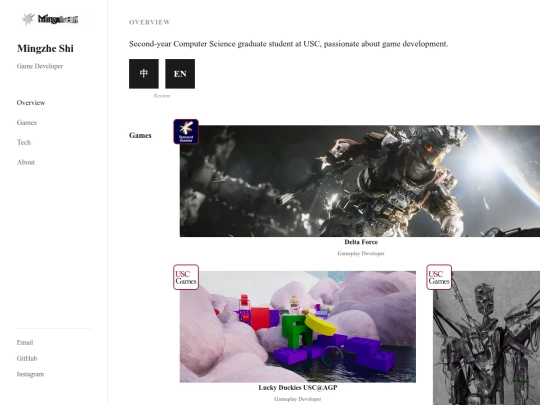The height and width of the screenshot is (405, 540).
Task: Open the Games nav item
Action: tap(27, 123)
